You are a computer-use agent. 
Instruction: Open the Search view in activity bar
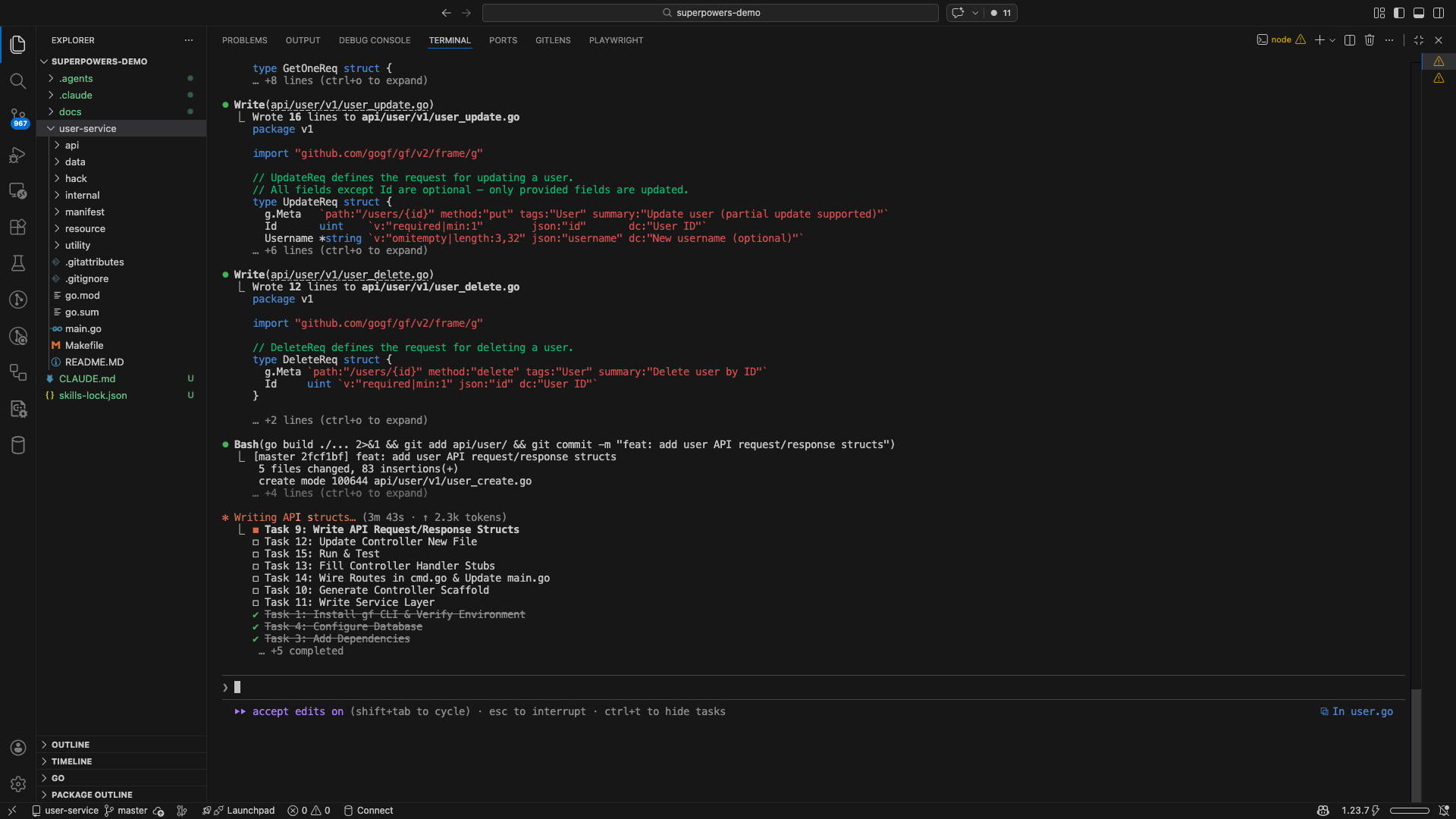point(18,81)
